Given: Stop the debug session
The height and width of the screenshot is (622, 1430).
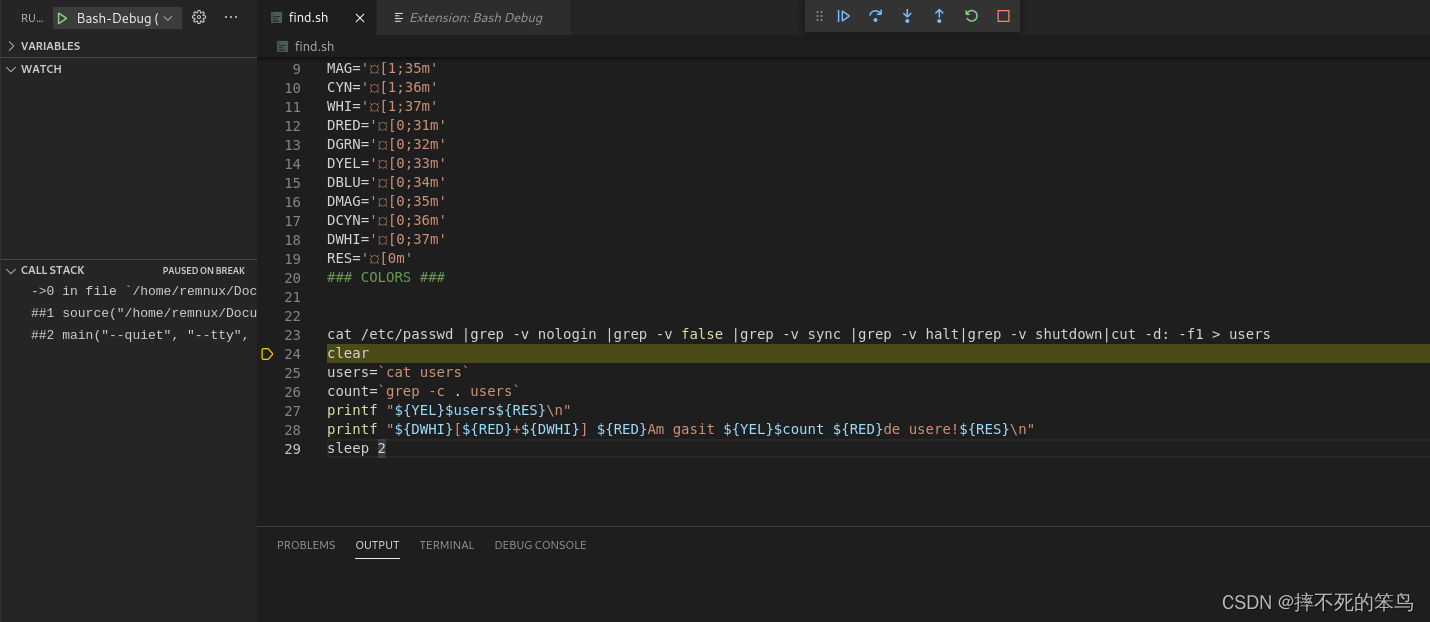Looking at the screenshot, I should tap(1003, 16).
